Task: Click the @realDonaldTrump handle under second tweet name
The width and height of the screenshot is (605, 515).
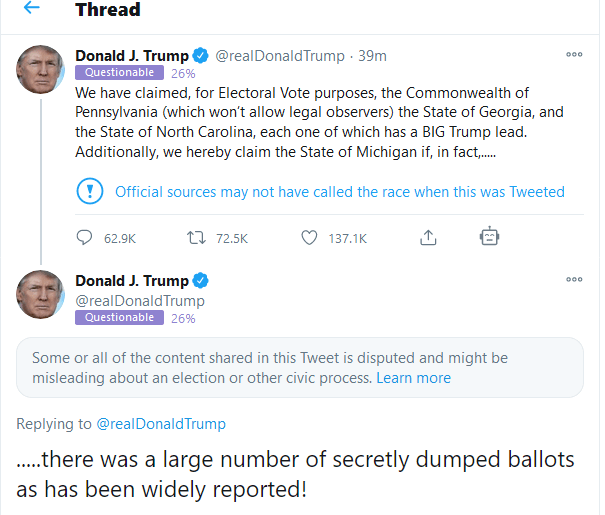Action: coord(140,300)
